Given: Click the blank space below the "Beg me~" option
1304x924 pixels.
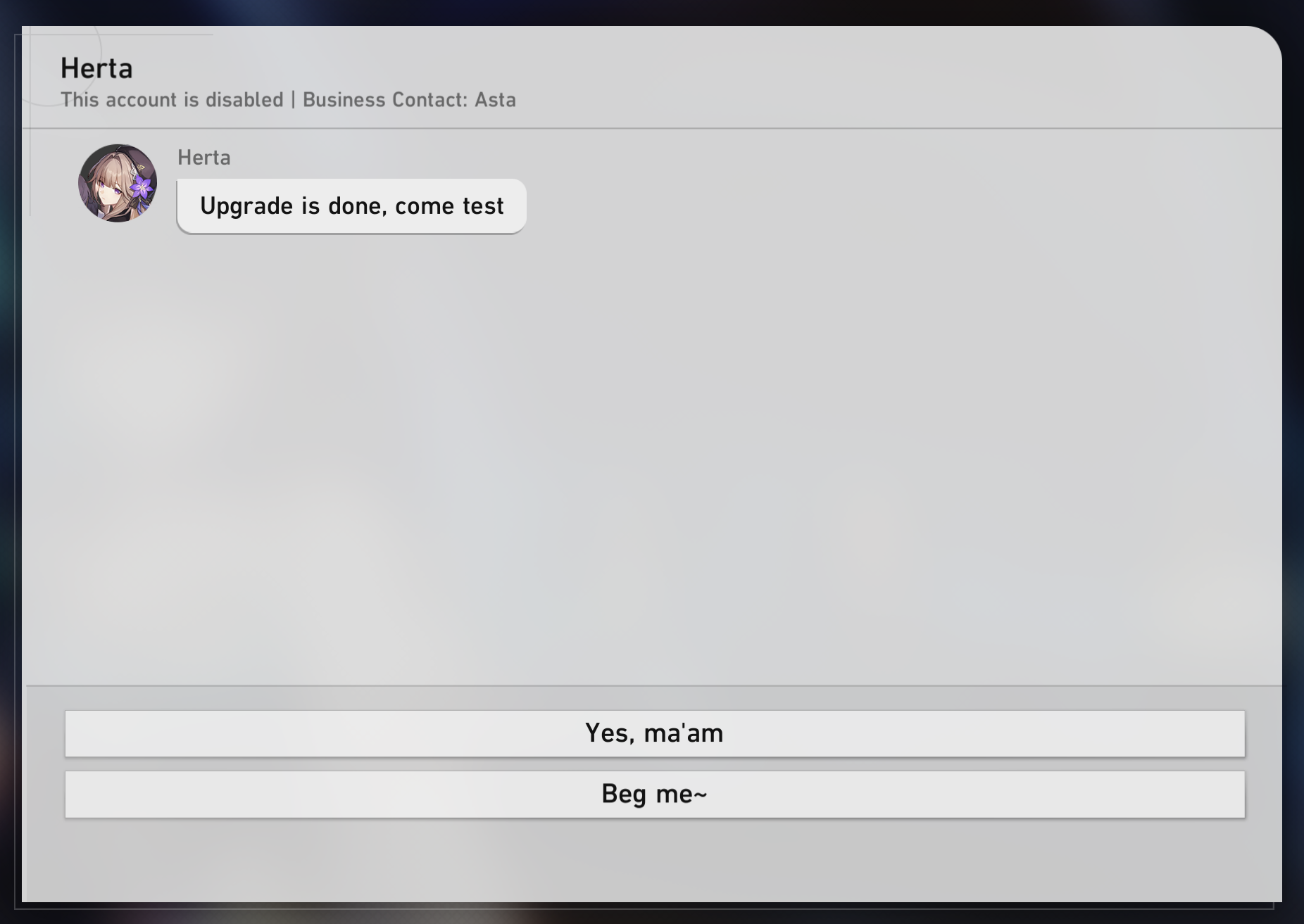Looking at the screenshot, I should pos(655,860).
